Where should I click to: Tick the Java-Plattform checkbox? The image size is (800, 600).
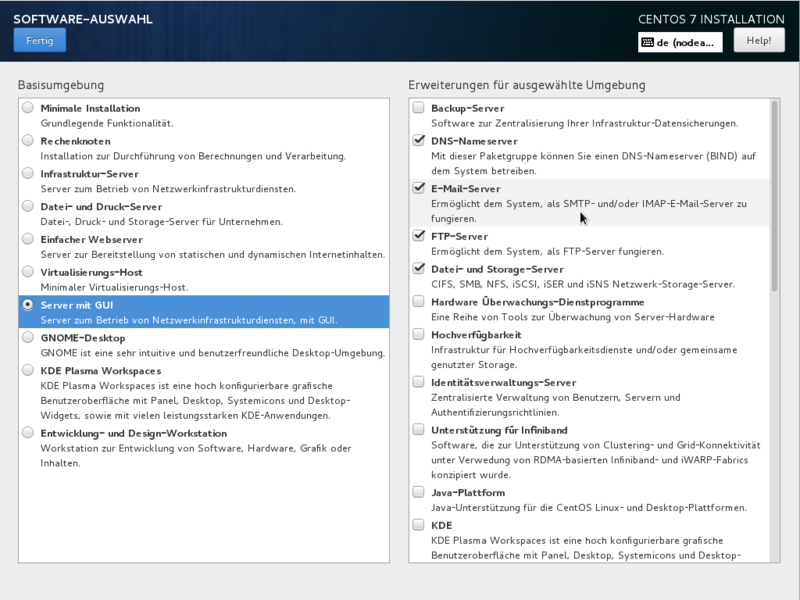pyautogui.click(x=418, y=492)
